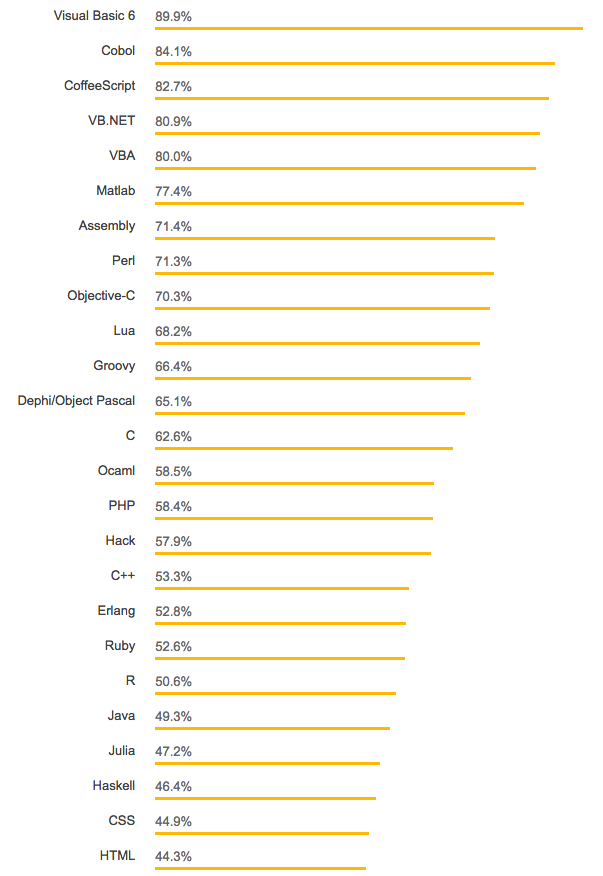Click the Assembly 71.4% value
Viewport: 603px width, 876px height.
[x=173, y=226]
